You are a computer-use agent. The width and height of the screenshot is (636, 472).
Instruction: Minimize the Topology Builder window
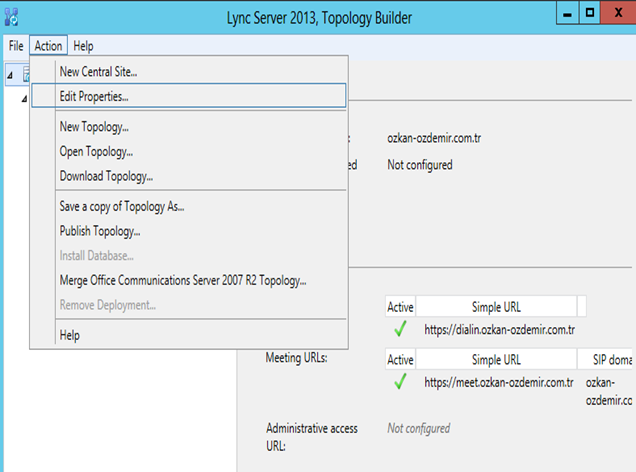(567, 13)
